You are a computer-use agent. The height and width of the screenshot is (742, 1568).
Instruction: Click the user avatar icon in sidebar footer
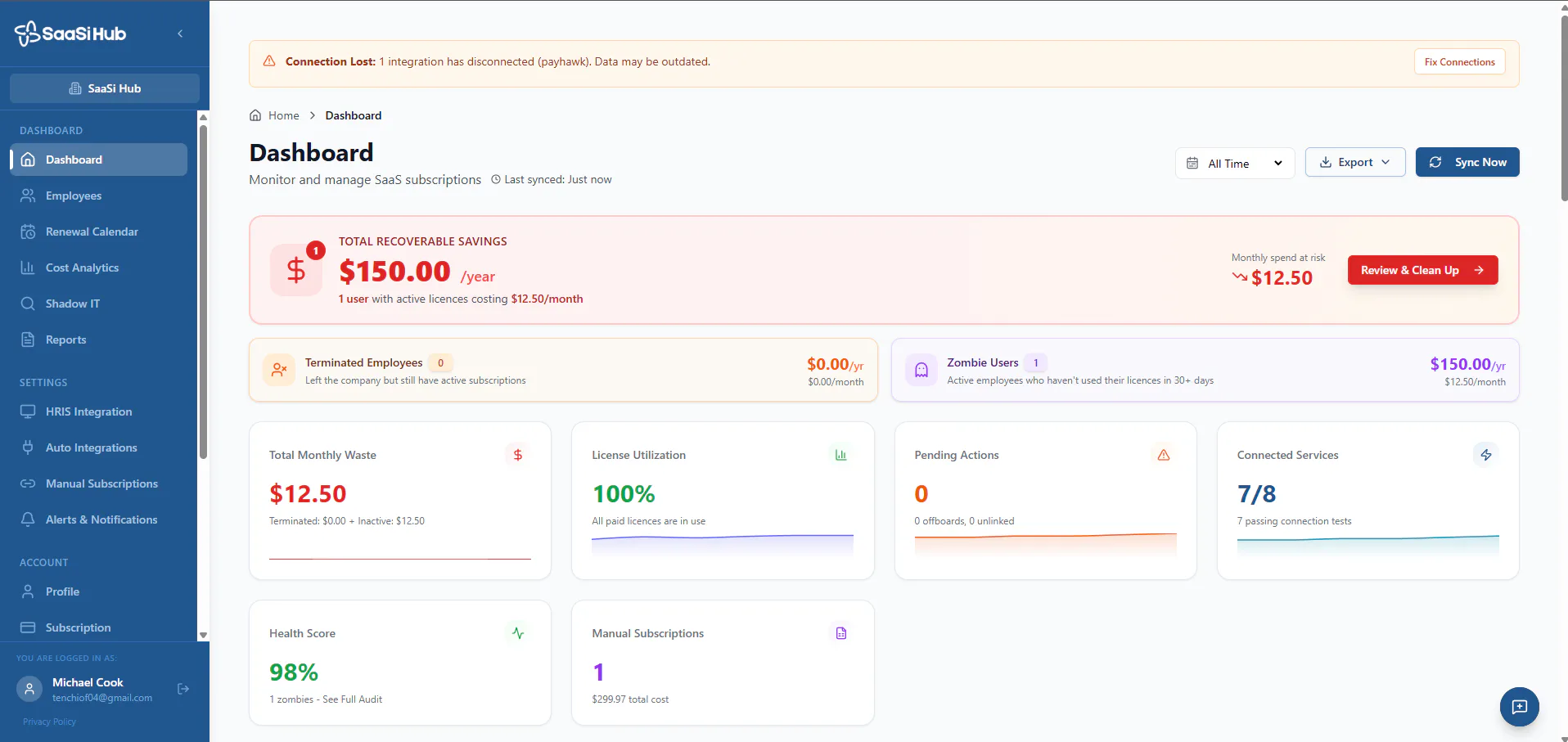[29, 689]
